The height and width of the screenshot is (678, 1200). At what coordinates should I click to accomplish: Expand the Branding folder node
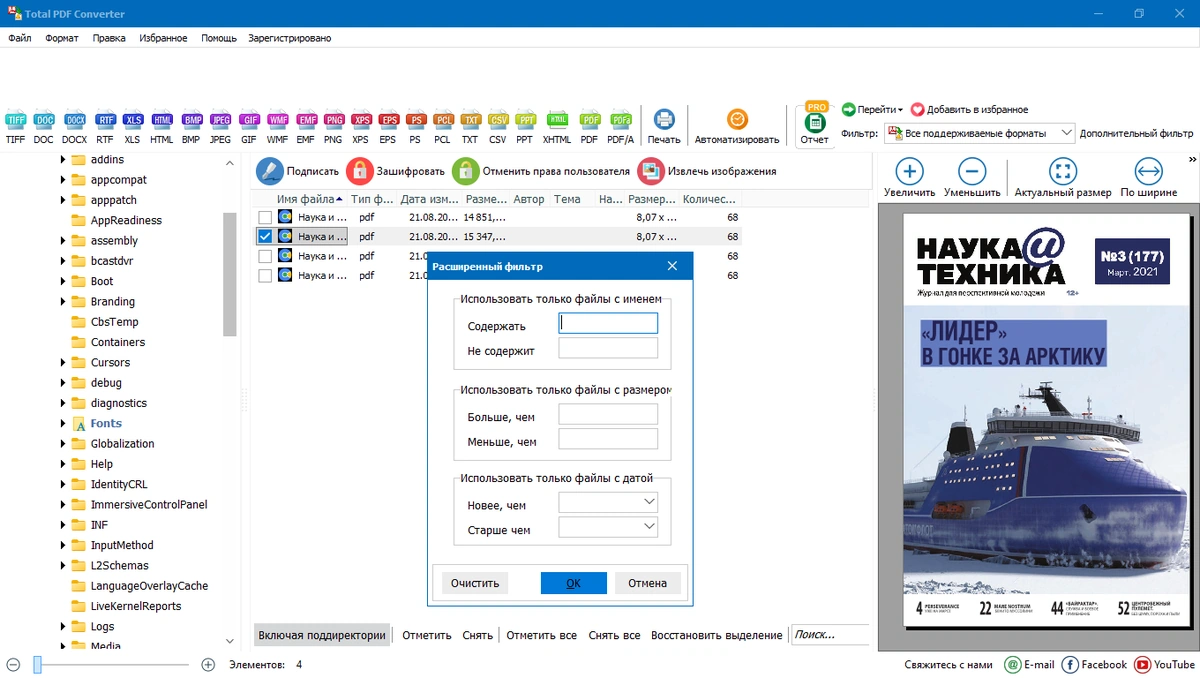coord(63,302)
